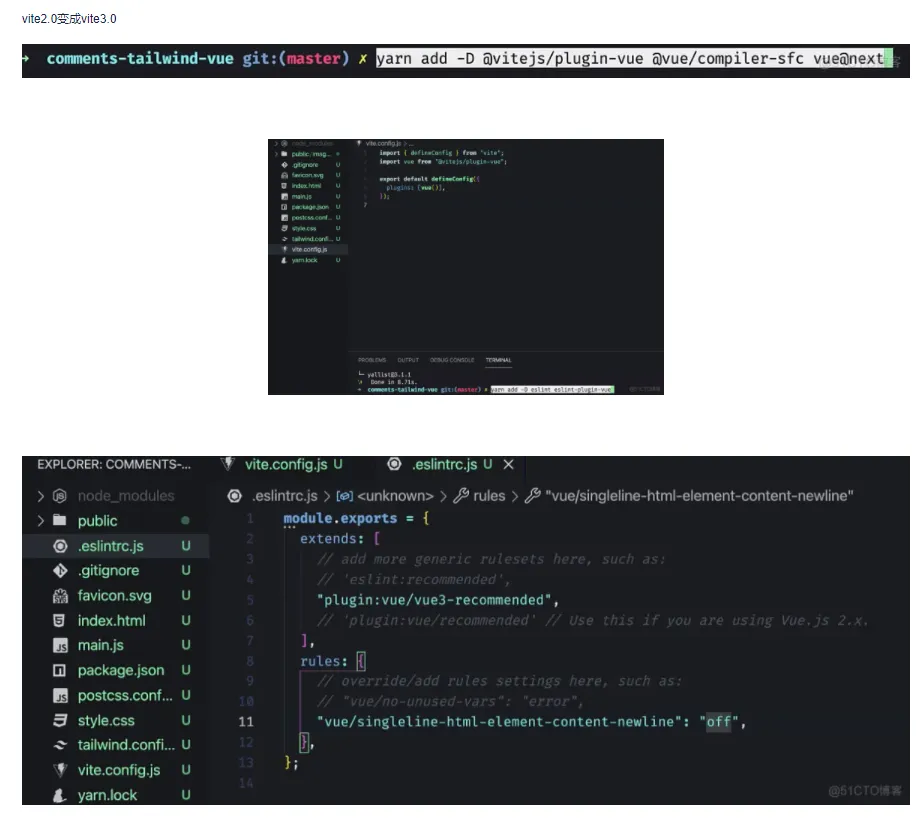
Task: Open style.css in the explorer
Action: pyautogui.click(x=106, y=720)
